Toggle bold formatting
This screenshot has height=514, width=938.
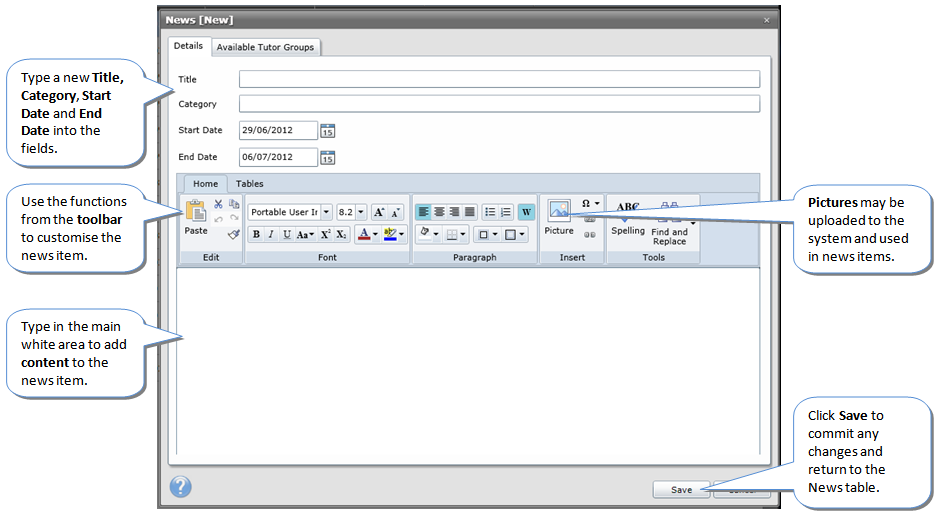pos(256,234)
